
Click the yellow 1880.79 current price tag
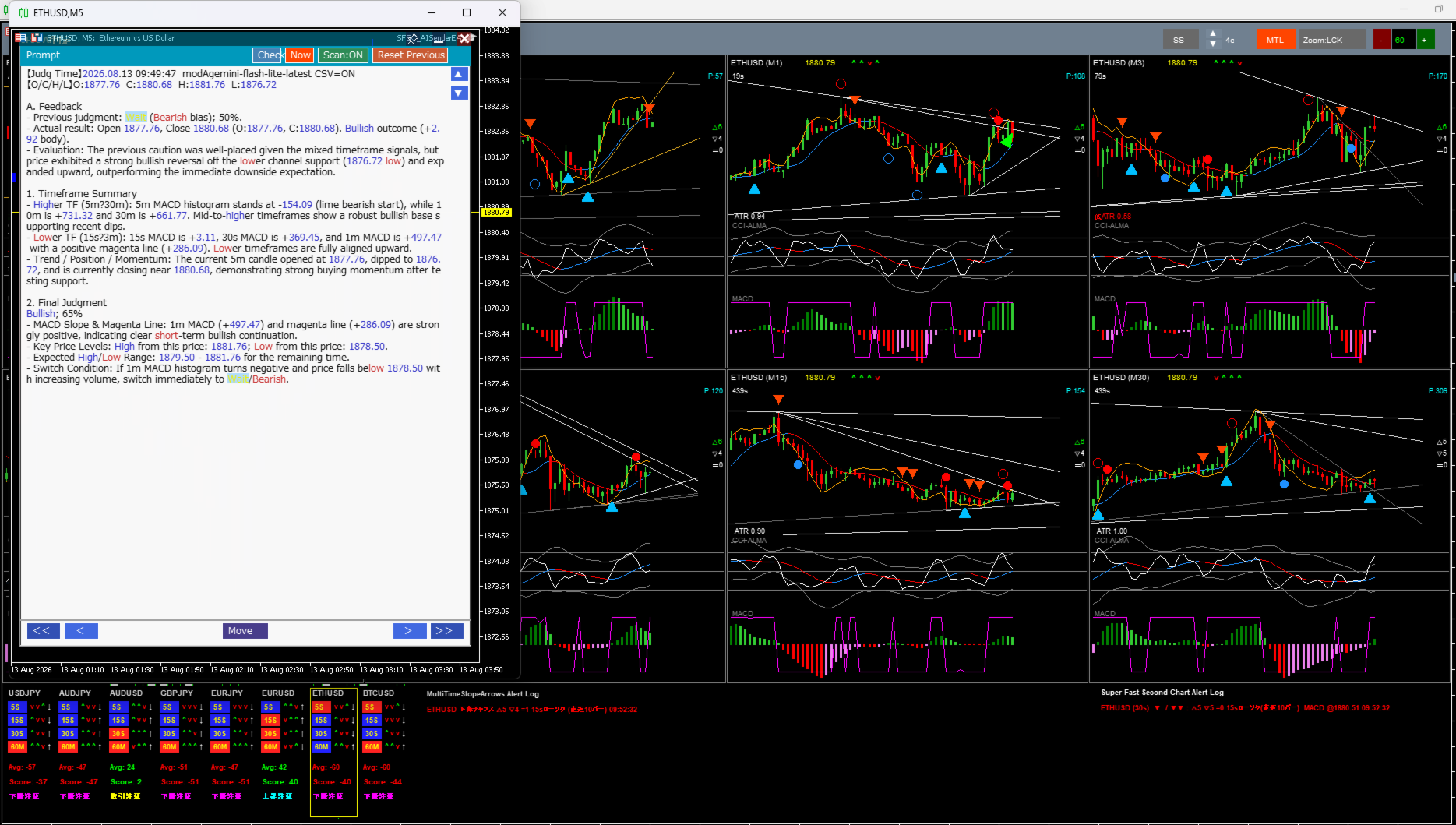(x=496, y=212)
